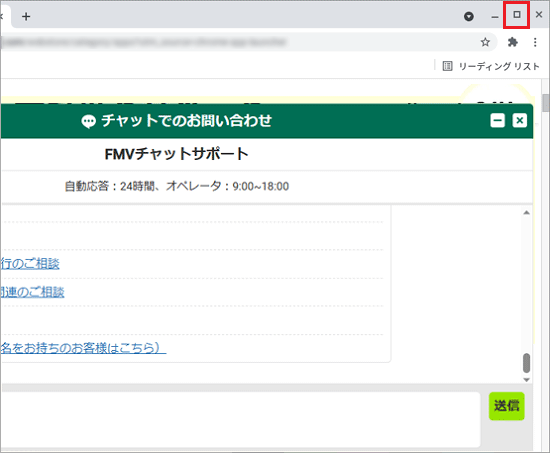This screenshot has width=550, height=453.
Task: Click the browser page vertical scrollbar
Action: [x=545, y=103]
